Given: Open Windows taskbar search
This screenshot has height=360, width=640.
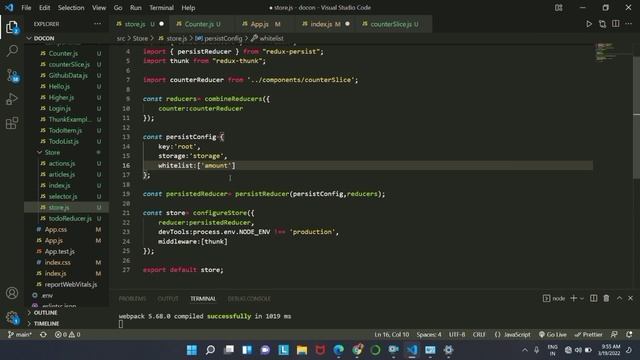Looking at the screenshot, I should coord(210,350).
